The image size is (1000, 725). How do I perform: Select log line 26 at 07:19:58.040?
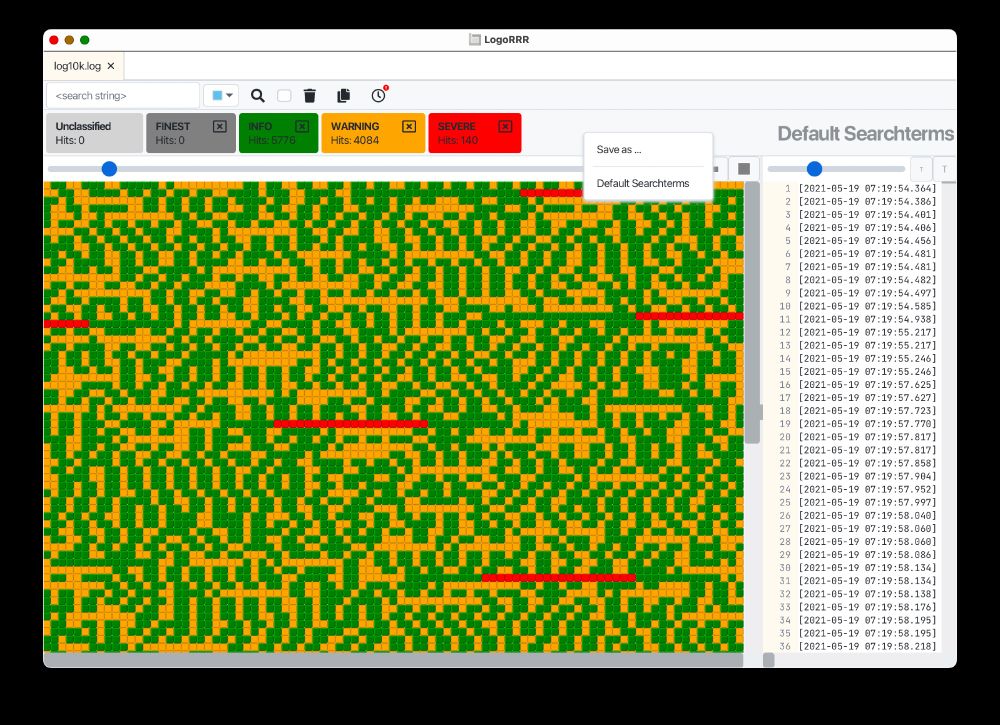coord(853,515)
